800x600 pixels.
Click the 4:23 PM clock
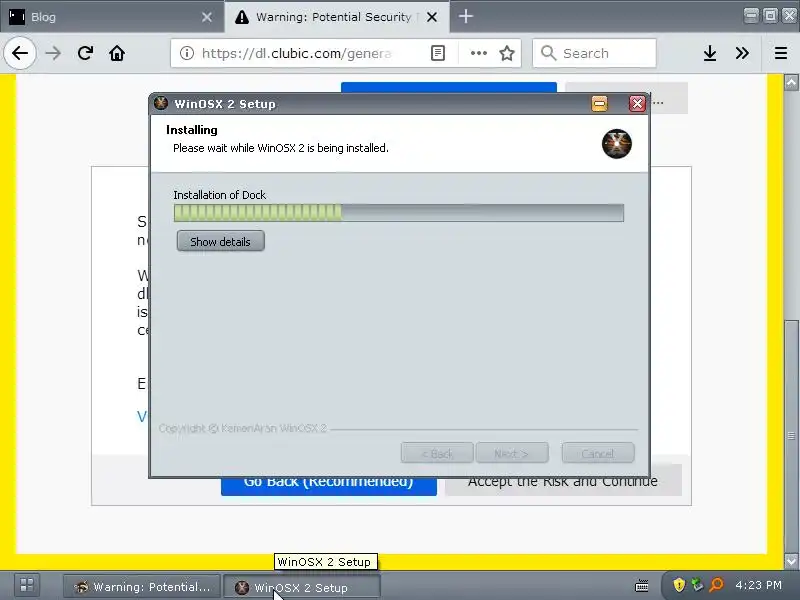758,585
